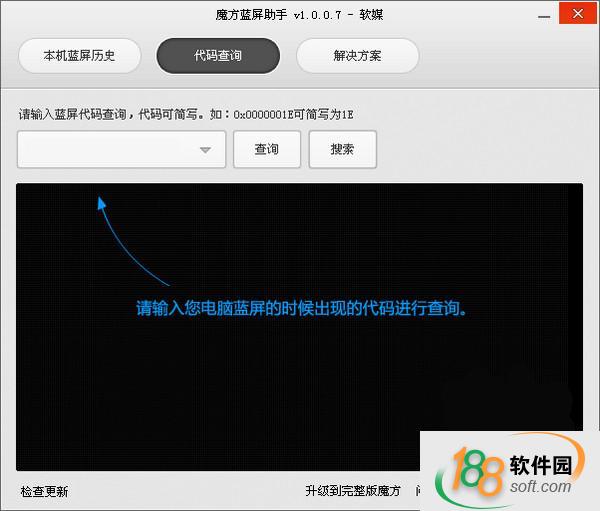The width and height of the screenshot is (600, 511).
Task: Click the 搜索 button
Action: (342, 150)
